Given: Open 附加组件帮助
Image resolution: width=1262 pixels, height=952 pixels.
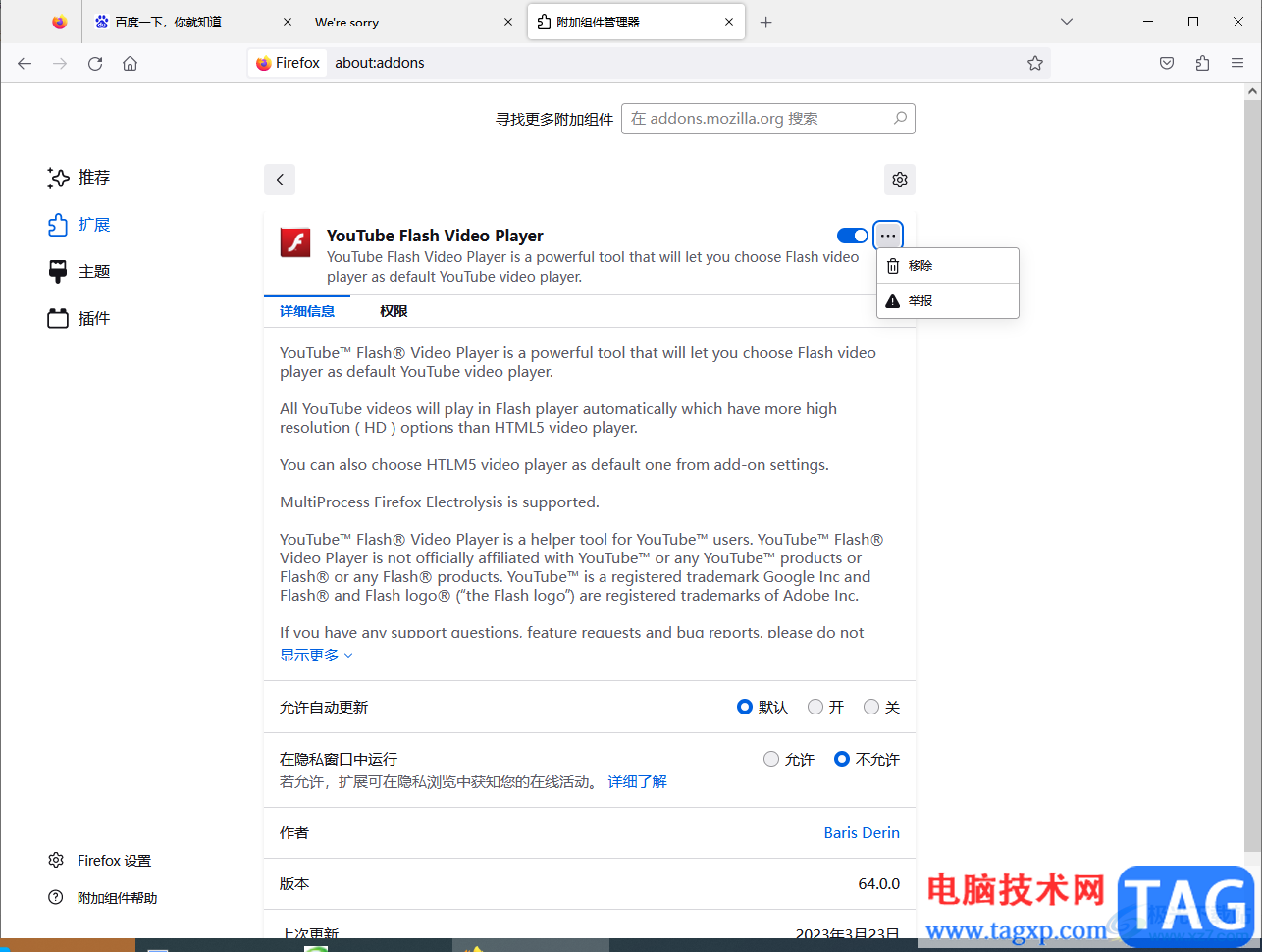Looking at the screenshot, I should click(x=103, y=898).
